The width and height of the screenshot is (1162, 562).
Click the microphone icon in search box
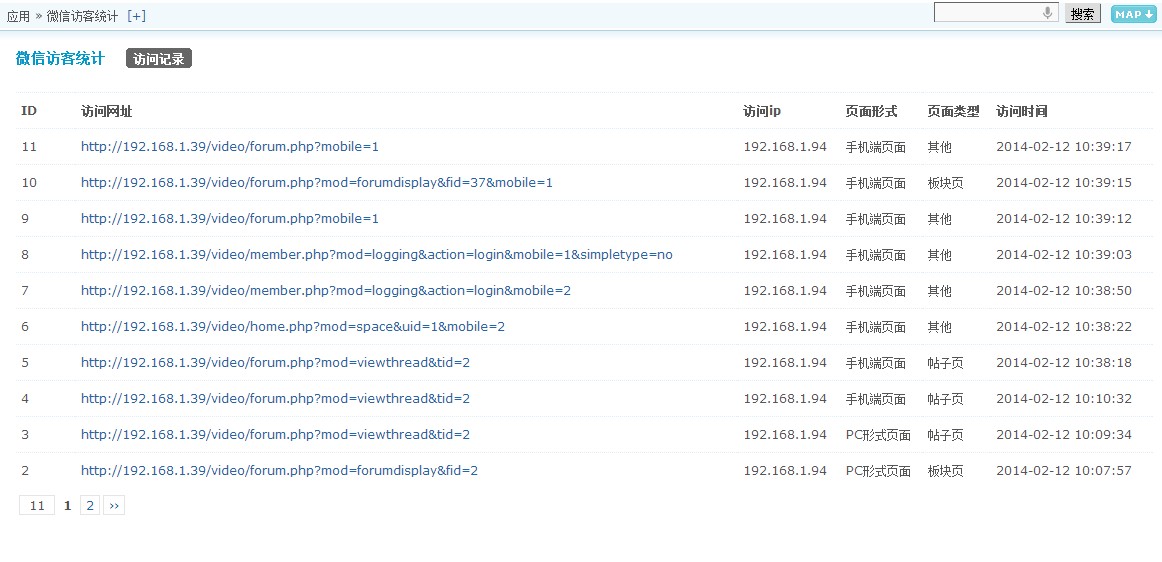click(x=1047, y=13)
